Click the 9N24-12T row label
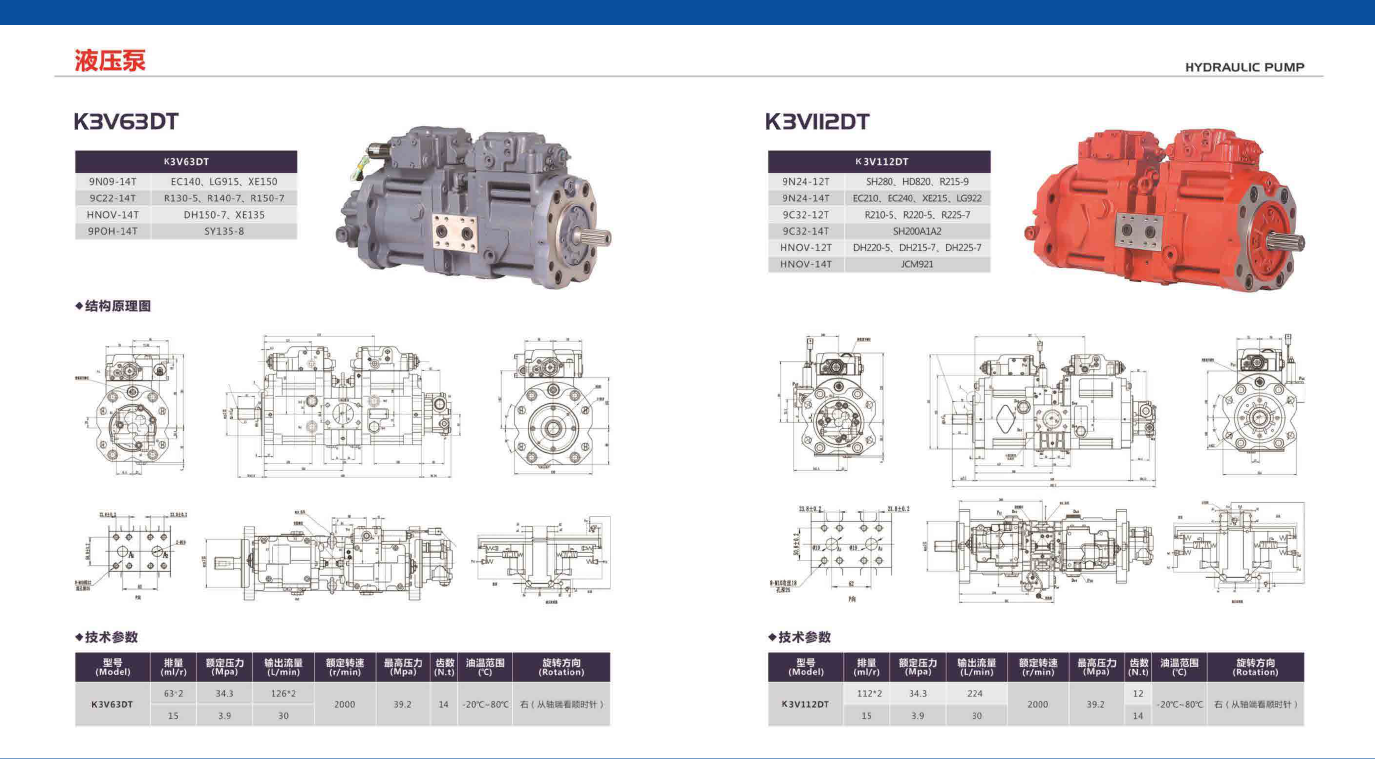 pyautogui.click(x=806, y=182)
